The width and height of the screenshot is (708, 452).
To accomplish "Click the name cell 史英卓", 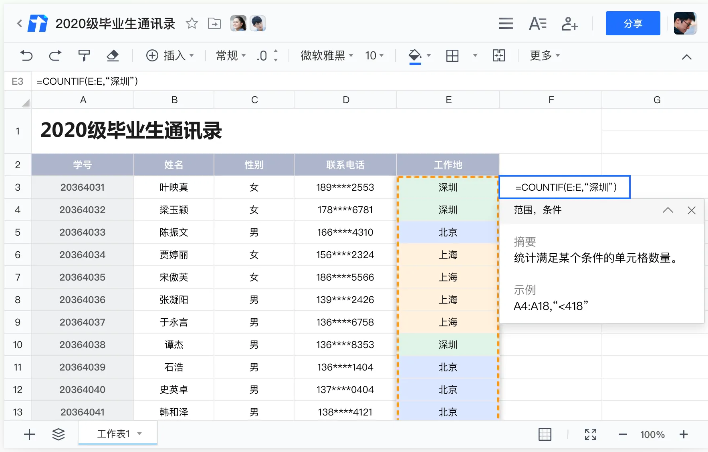I will (x=174, y=389).
